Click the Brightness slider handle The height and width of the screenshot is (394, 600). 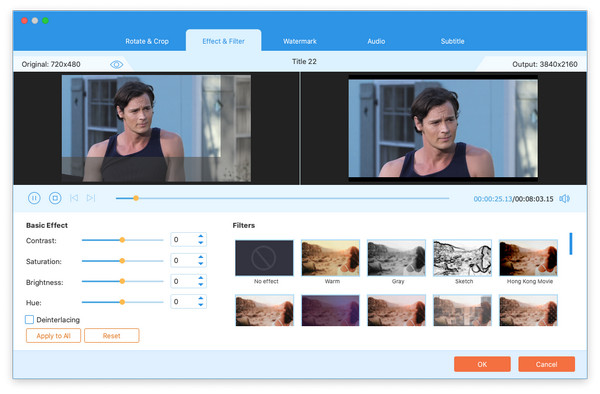[122, 281]
